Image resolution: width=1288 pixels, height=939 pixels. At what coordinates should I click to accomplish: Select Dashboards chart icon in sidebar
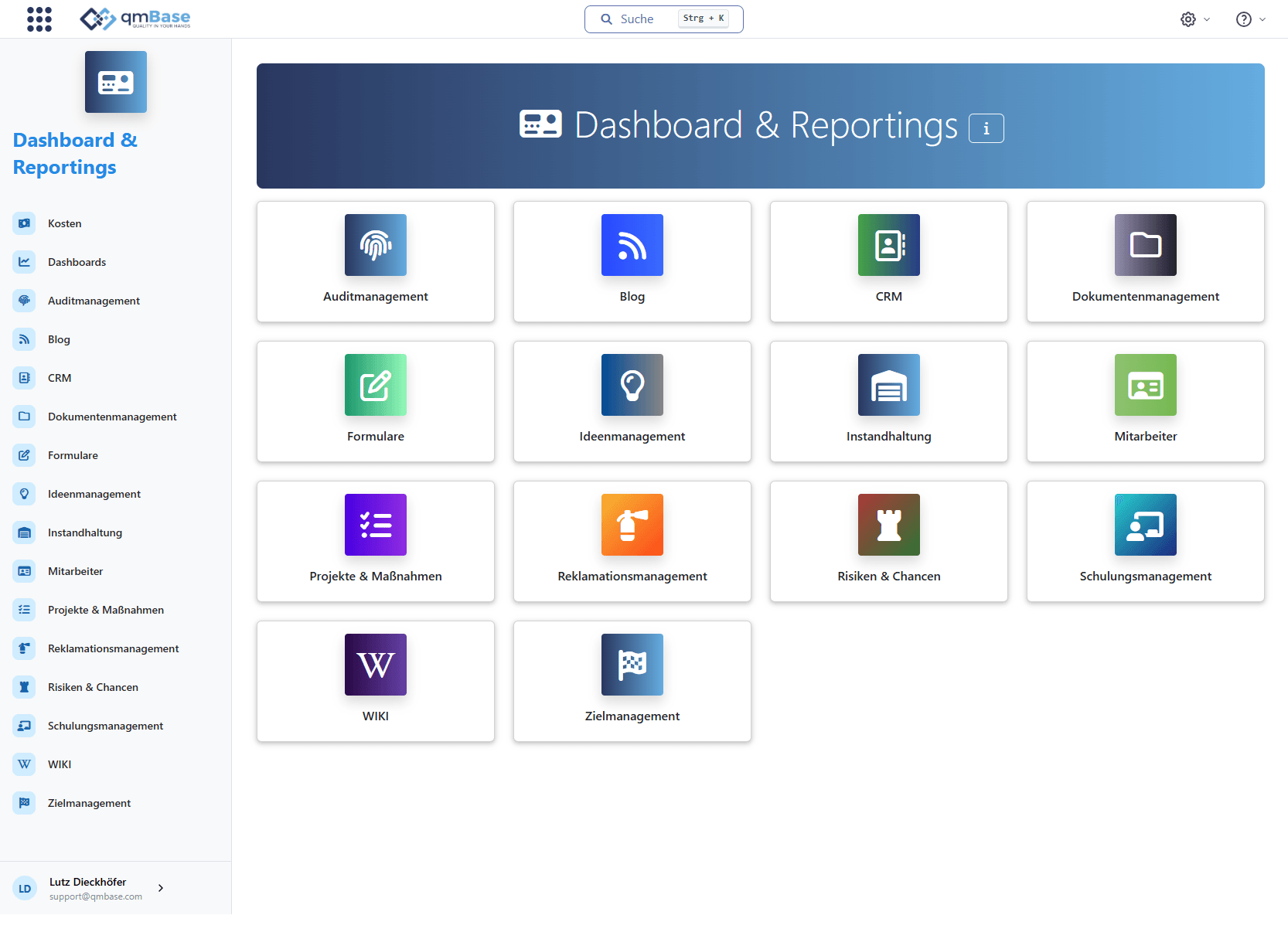click(25, 262)
